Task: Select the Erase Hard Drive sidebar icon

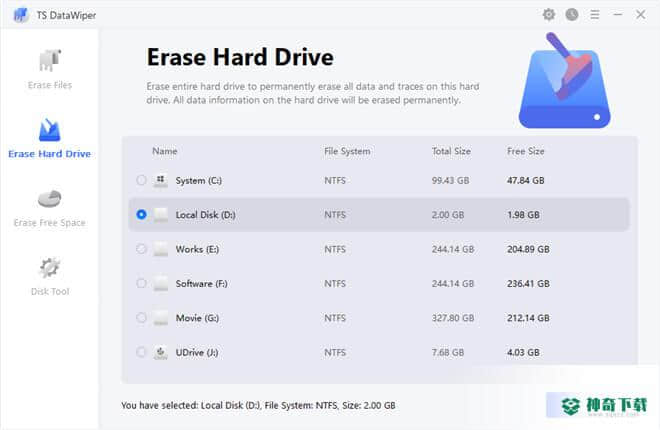Action: click(x=50, y=130)
